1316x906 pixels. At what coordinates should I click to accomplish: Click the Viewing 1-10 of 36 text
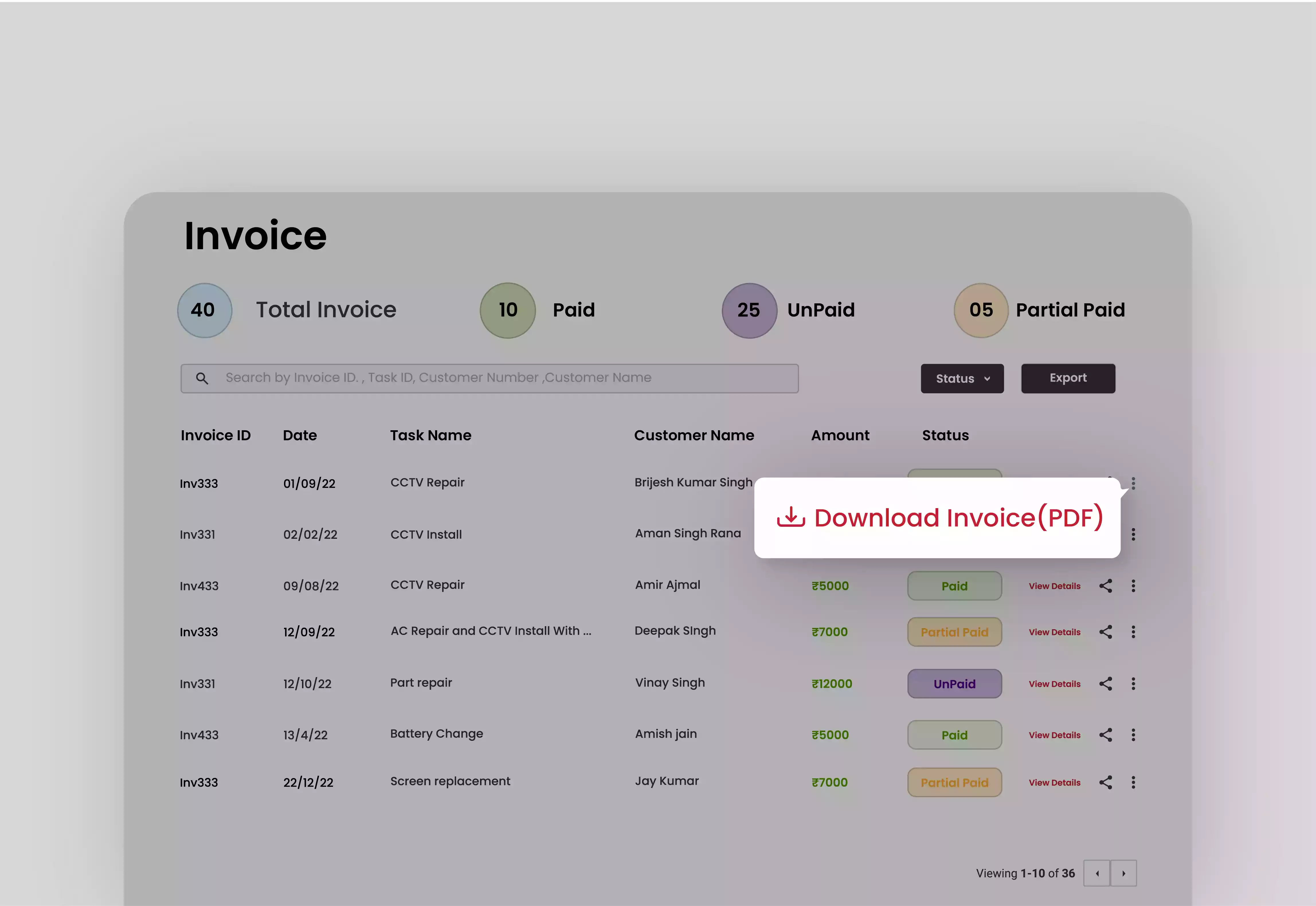click(x=1025, y=873)
